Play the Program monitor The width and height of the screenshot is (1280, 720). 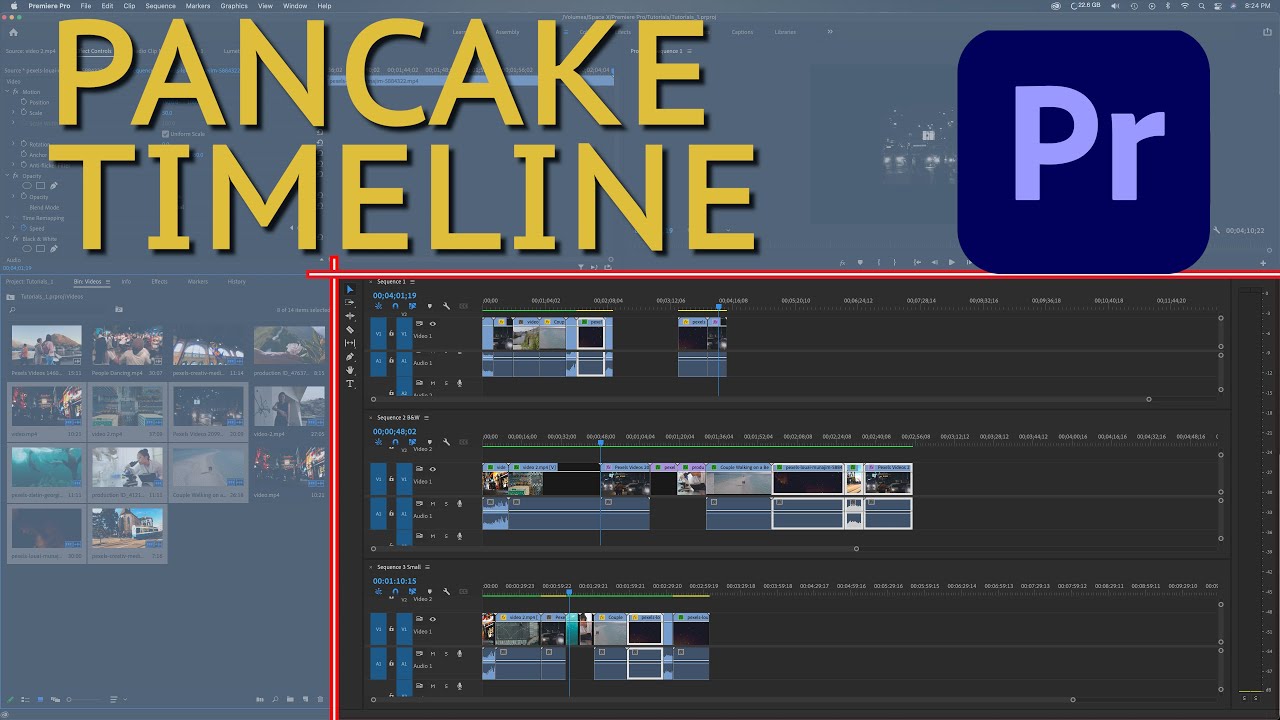coord(950,262)
